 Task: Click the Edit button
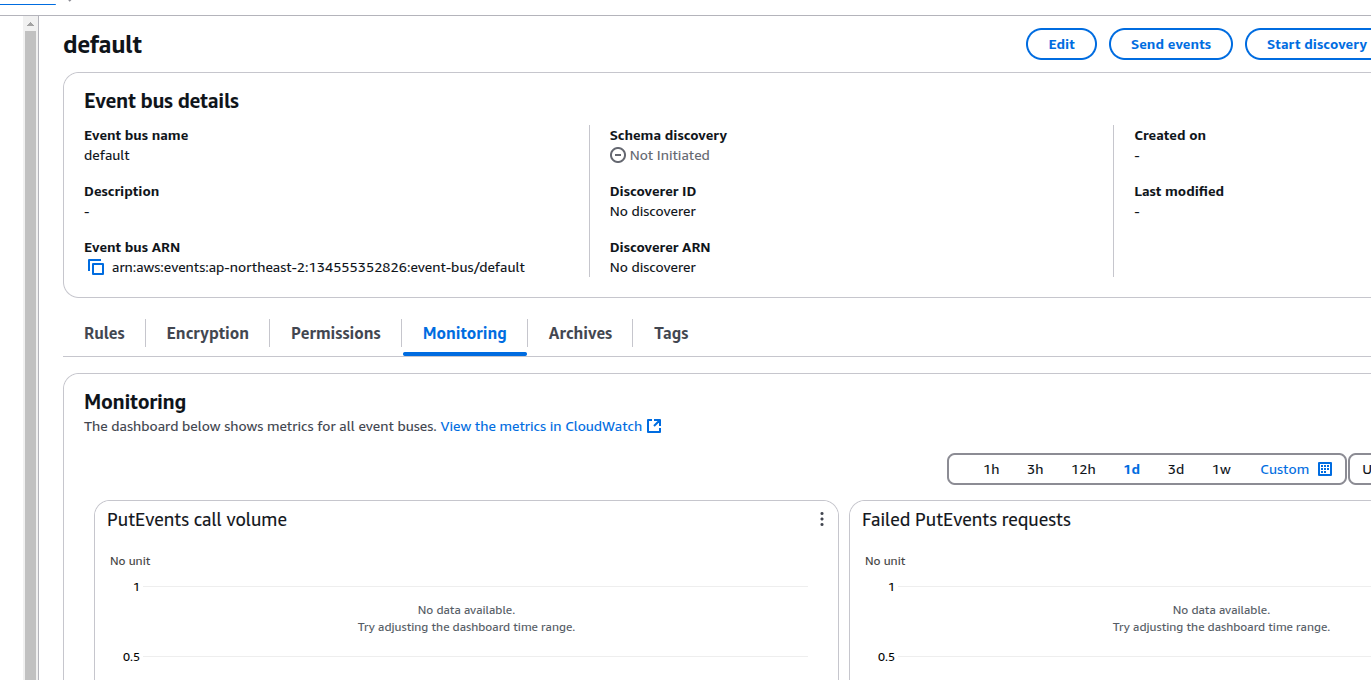coord(1061,44)
